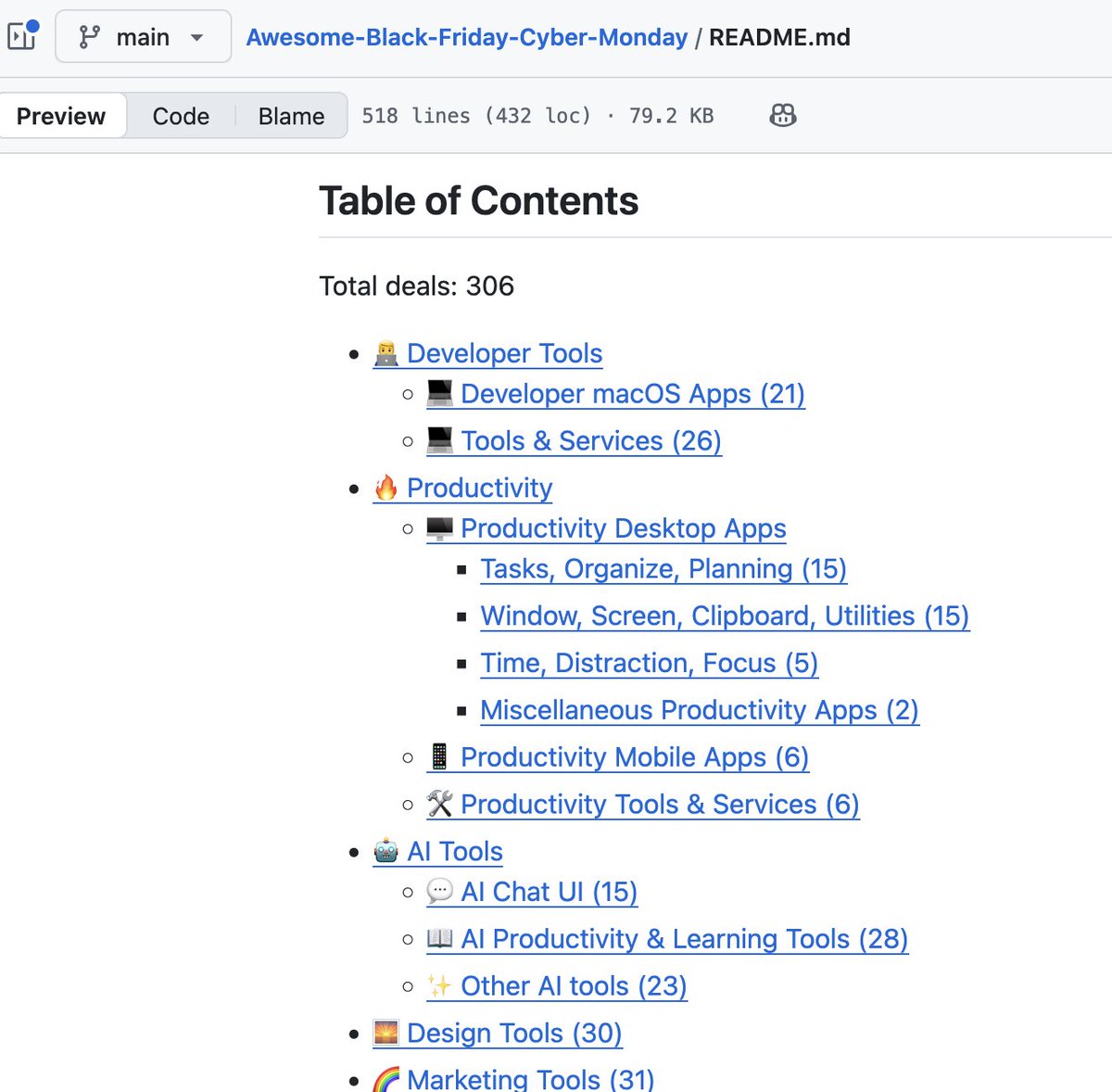The width and height of the screenshot is (1112, 1092).
Task: Click README.md in the breadcrumb
Action: pyautogui.click(x=779, y=37)
